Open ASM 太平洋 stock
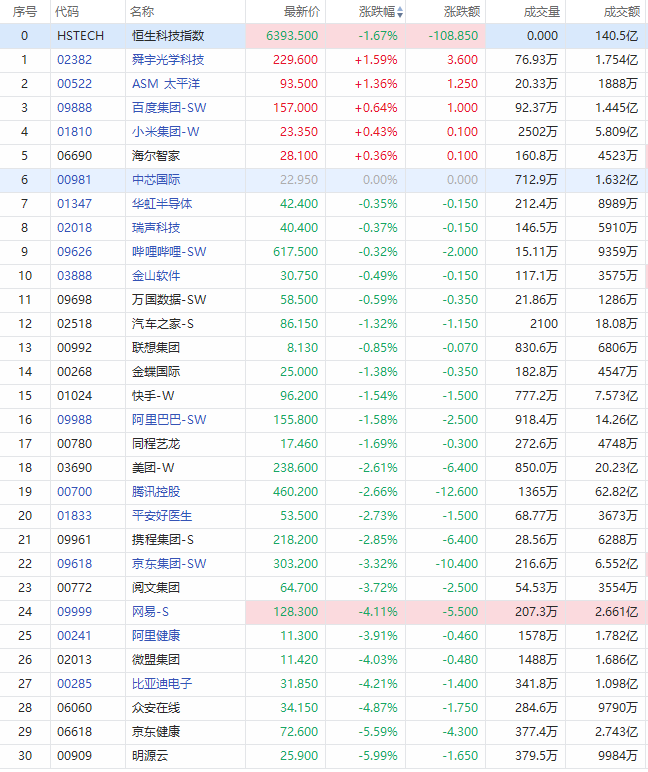Image resolution: width=648 pixels, height=772 pixels. coord(166,84)
